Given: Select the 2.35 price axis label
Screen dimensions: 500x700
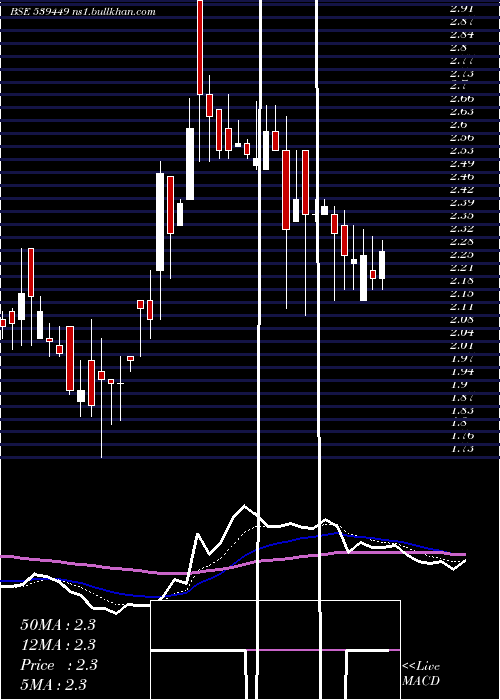Looking at the screenshot, I should click(462, 216).
